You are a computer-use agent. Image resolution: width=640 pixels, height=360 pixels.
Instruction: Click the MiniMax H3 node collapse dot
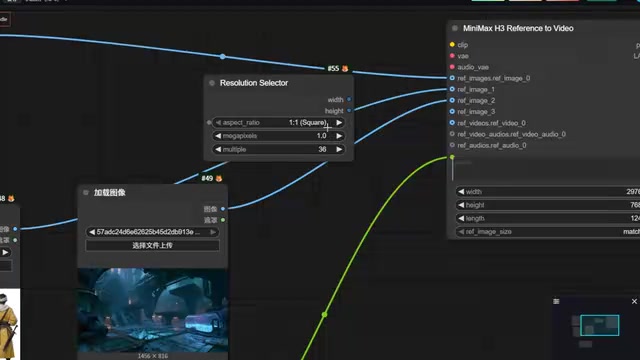[455, 28]
